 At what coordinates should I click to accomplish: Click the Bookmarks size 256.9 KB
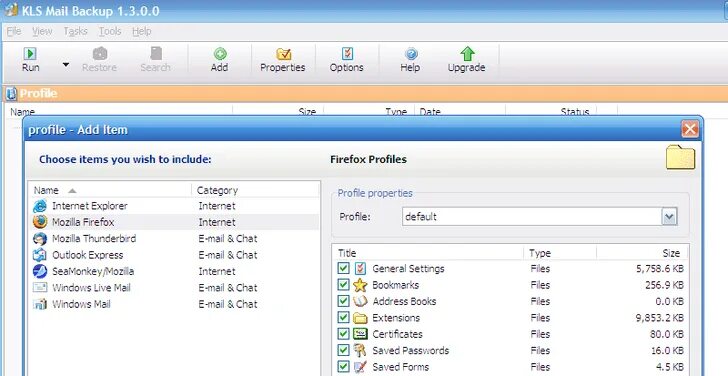664,285
